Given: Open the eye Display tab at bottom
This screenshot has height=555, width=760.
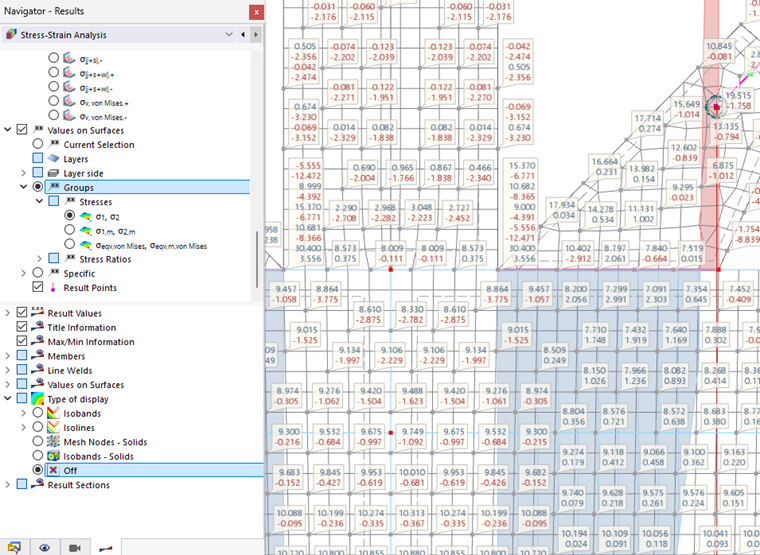Looking at the screenshot, I should [45, 548].
